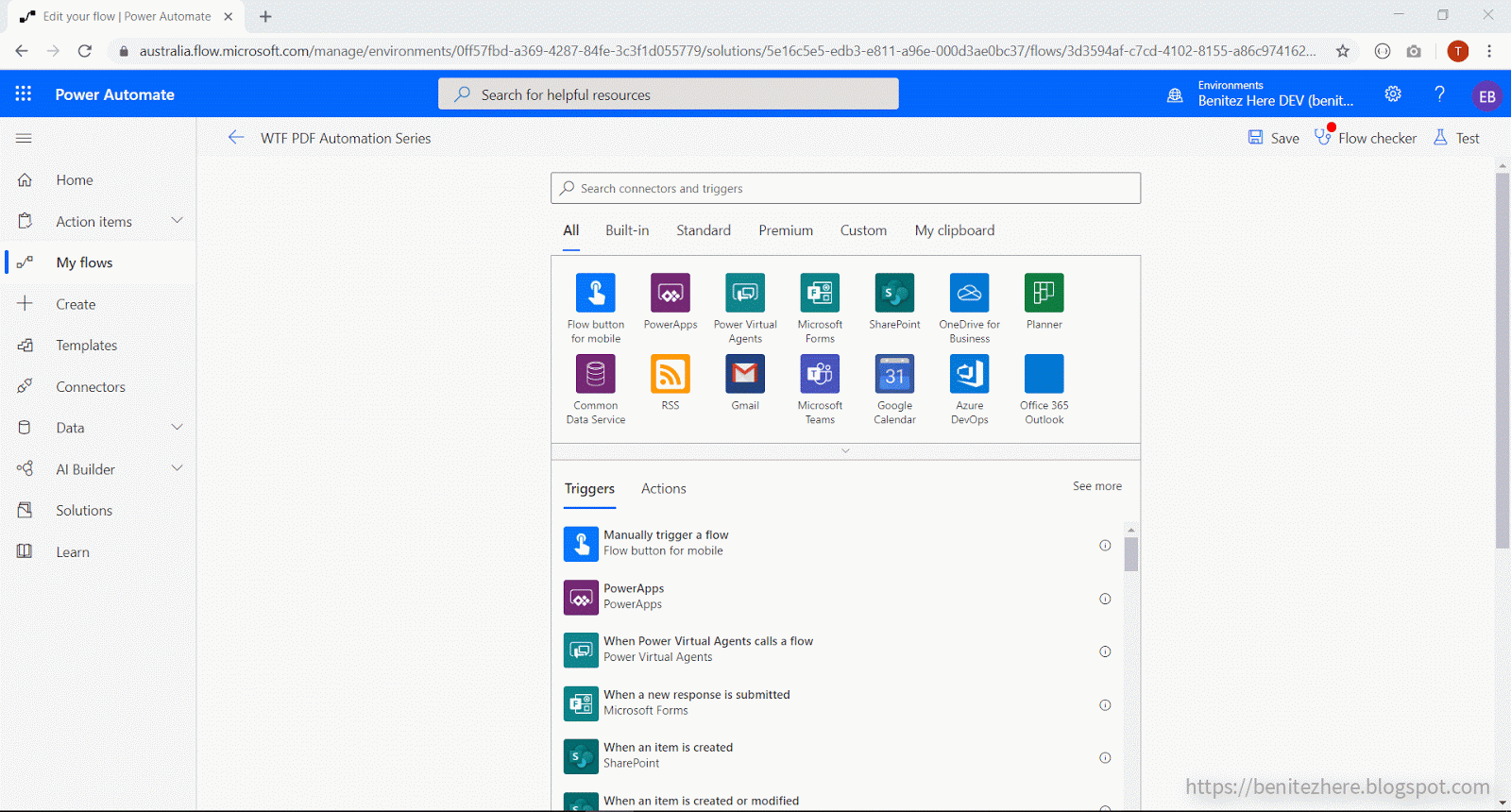Click the triggers list scrollbar thumb
Viewport: 1511px width, 812px height.
tap(1131, 554)
